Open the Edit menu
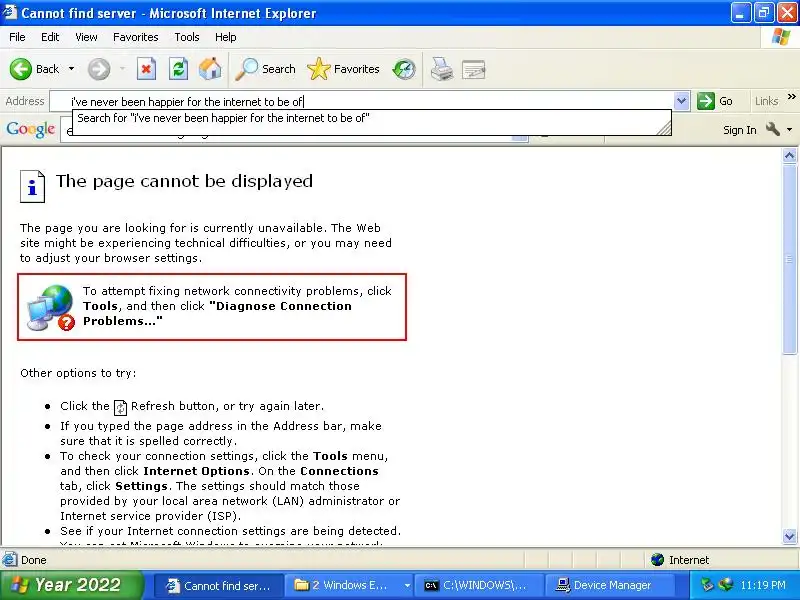This screenshot has height=600, width=800. [50, 37]
